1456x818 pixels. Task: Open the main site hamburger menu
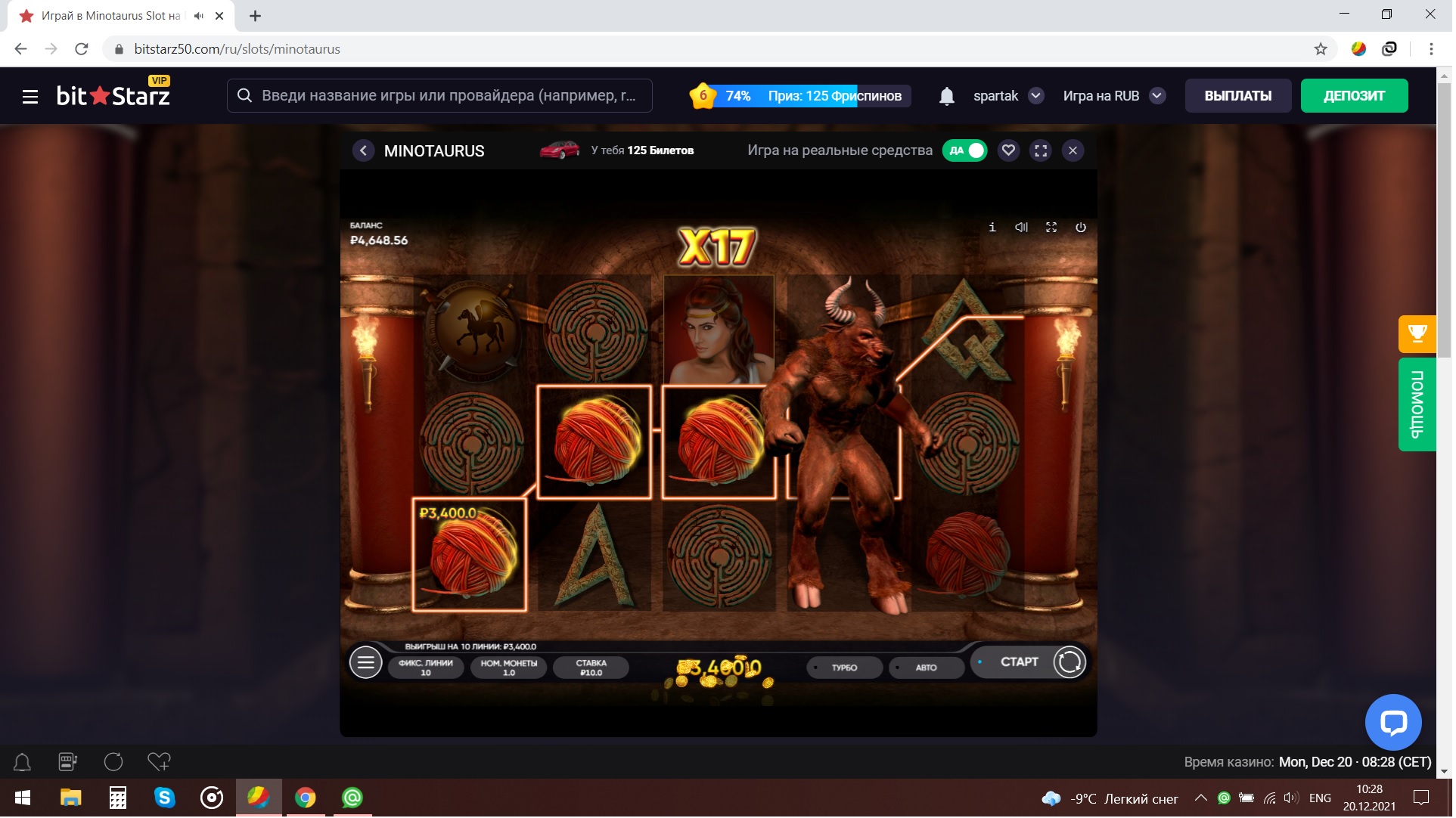pos(30,97)
